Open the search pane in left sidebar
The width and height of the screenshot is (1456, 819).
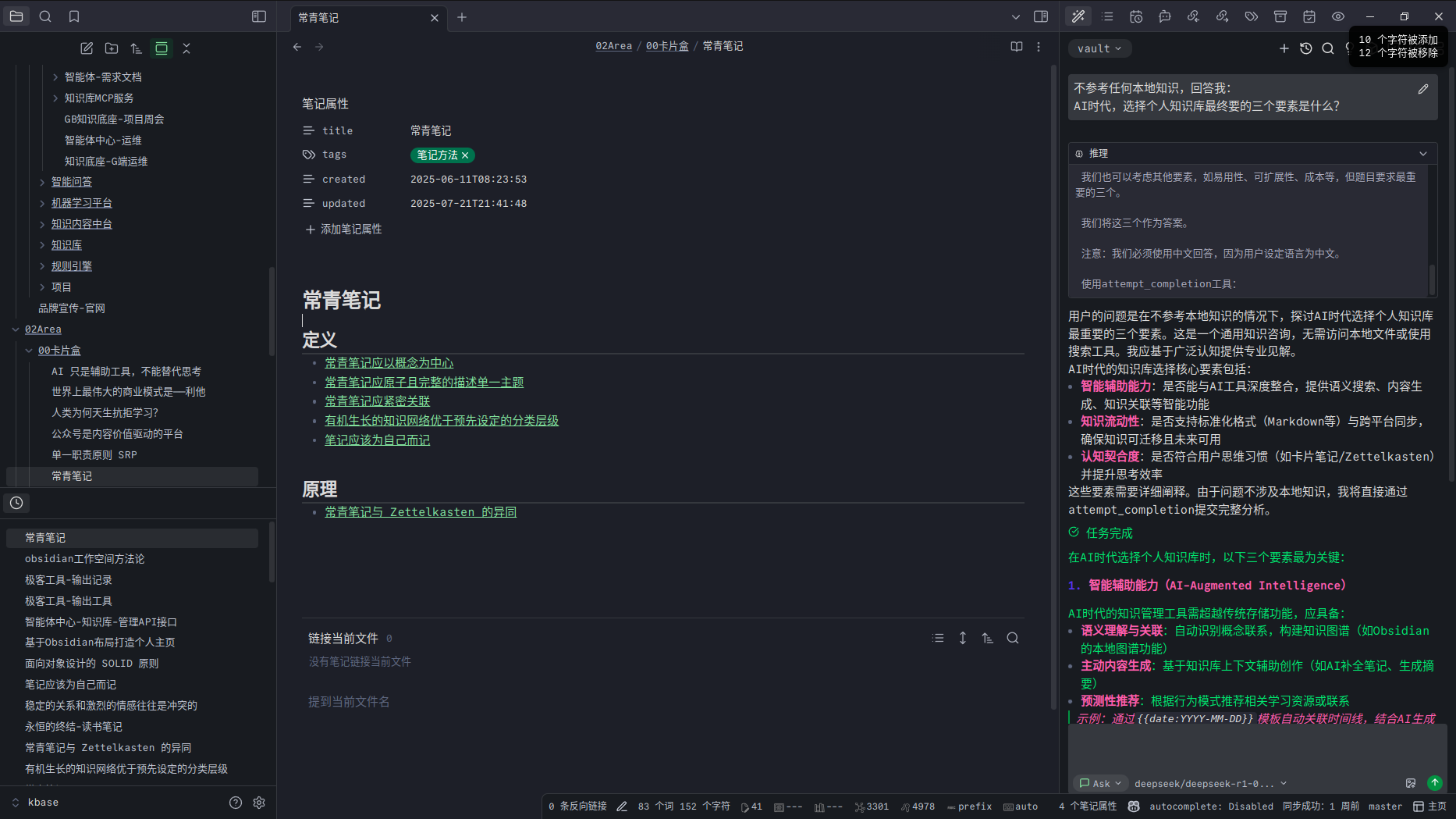[45, 16]
